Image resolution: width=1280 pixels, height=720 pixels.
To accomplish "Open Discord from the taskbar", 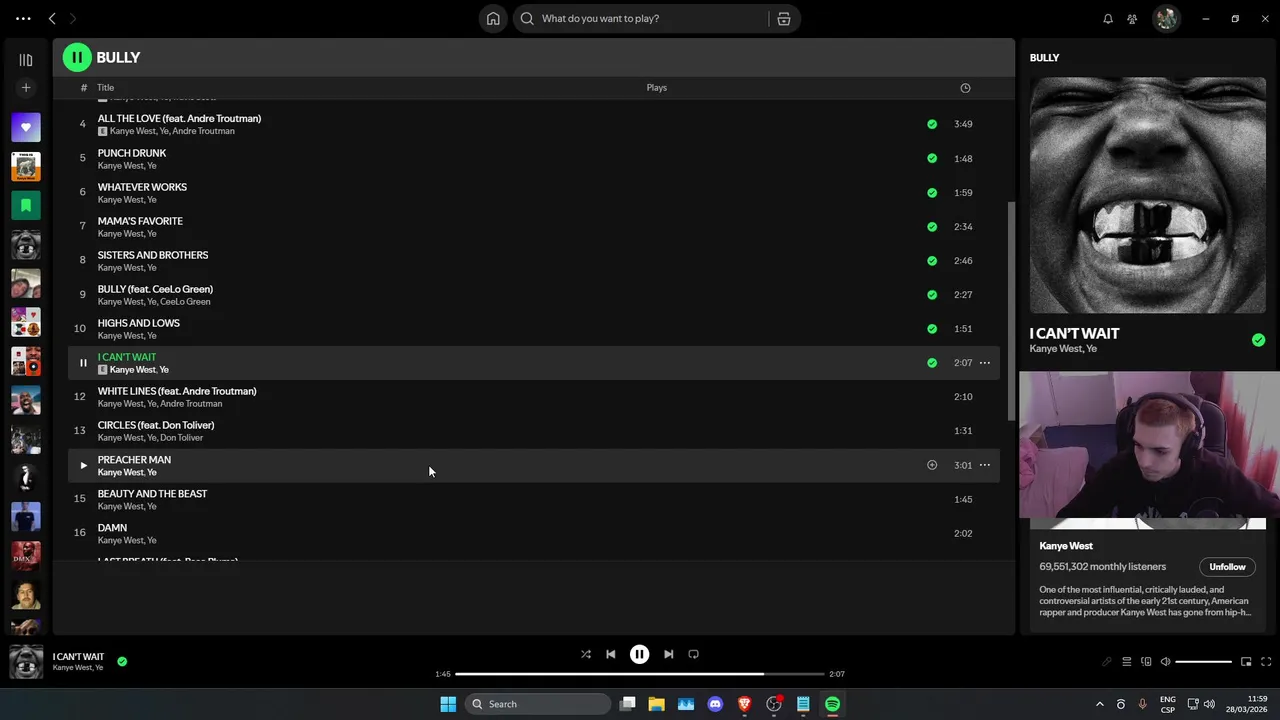I will point(715,704).
